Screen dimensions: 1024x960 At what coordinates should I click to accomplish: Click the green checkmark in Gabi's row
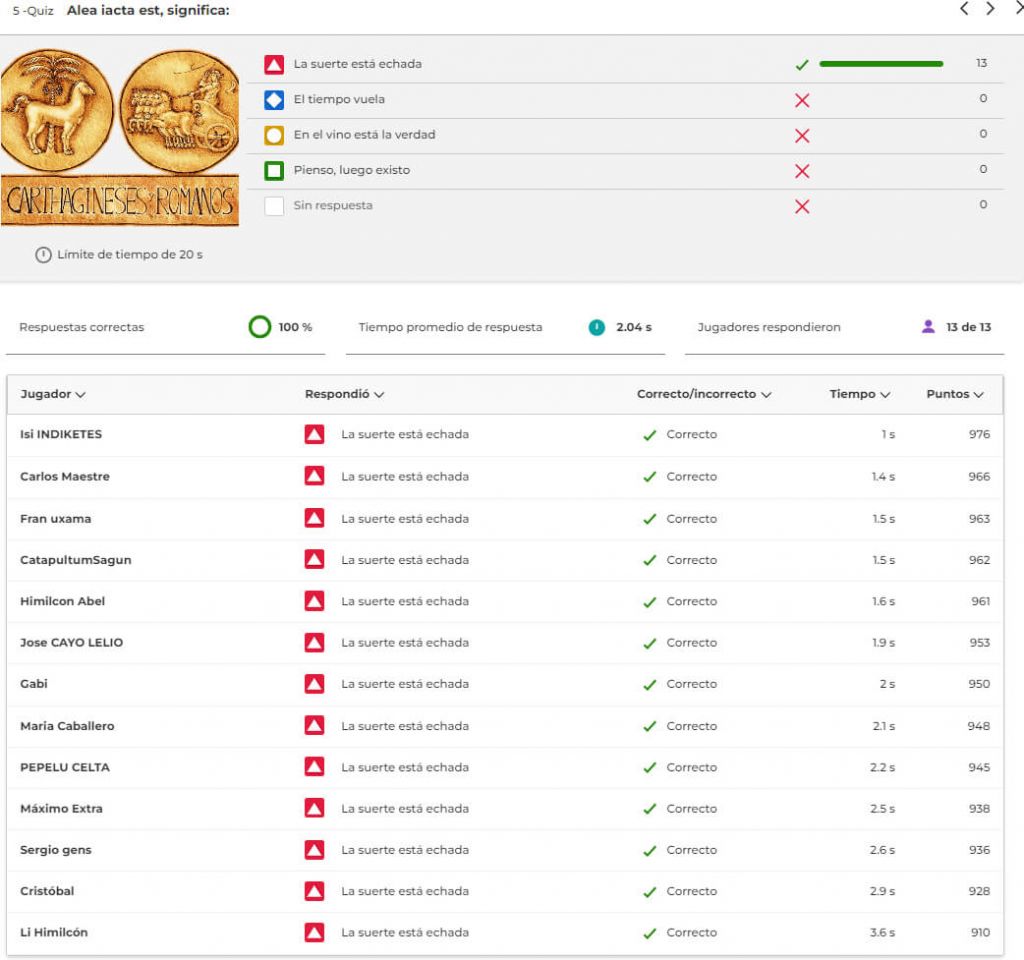(x=650, y=685)
